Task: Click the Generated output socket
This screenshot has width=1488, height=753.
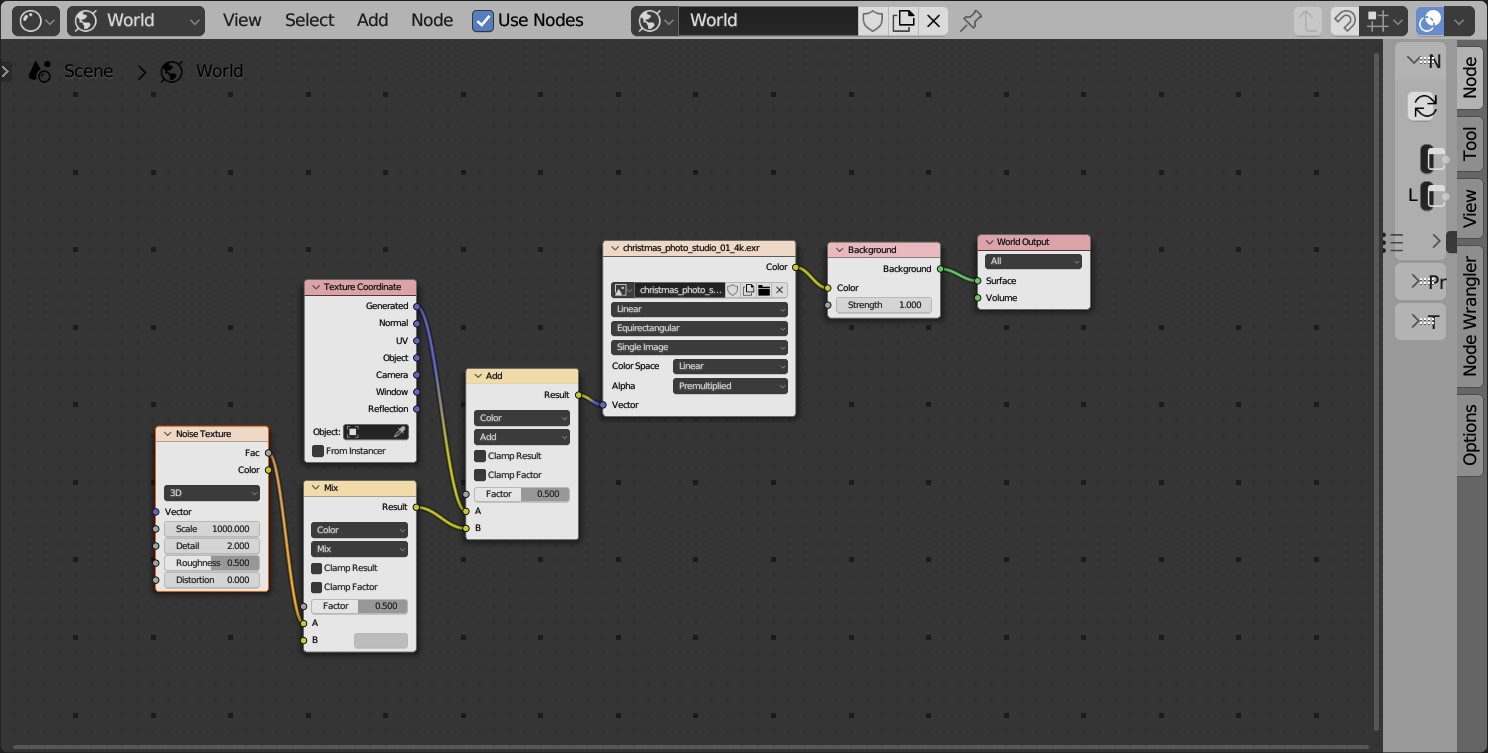Action: (x=416, y=306)
